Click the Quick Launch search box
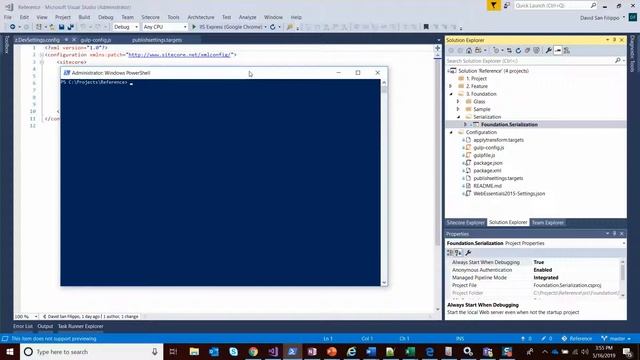 click(555, 5)
